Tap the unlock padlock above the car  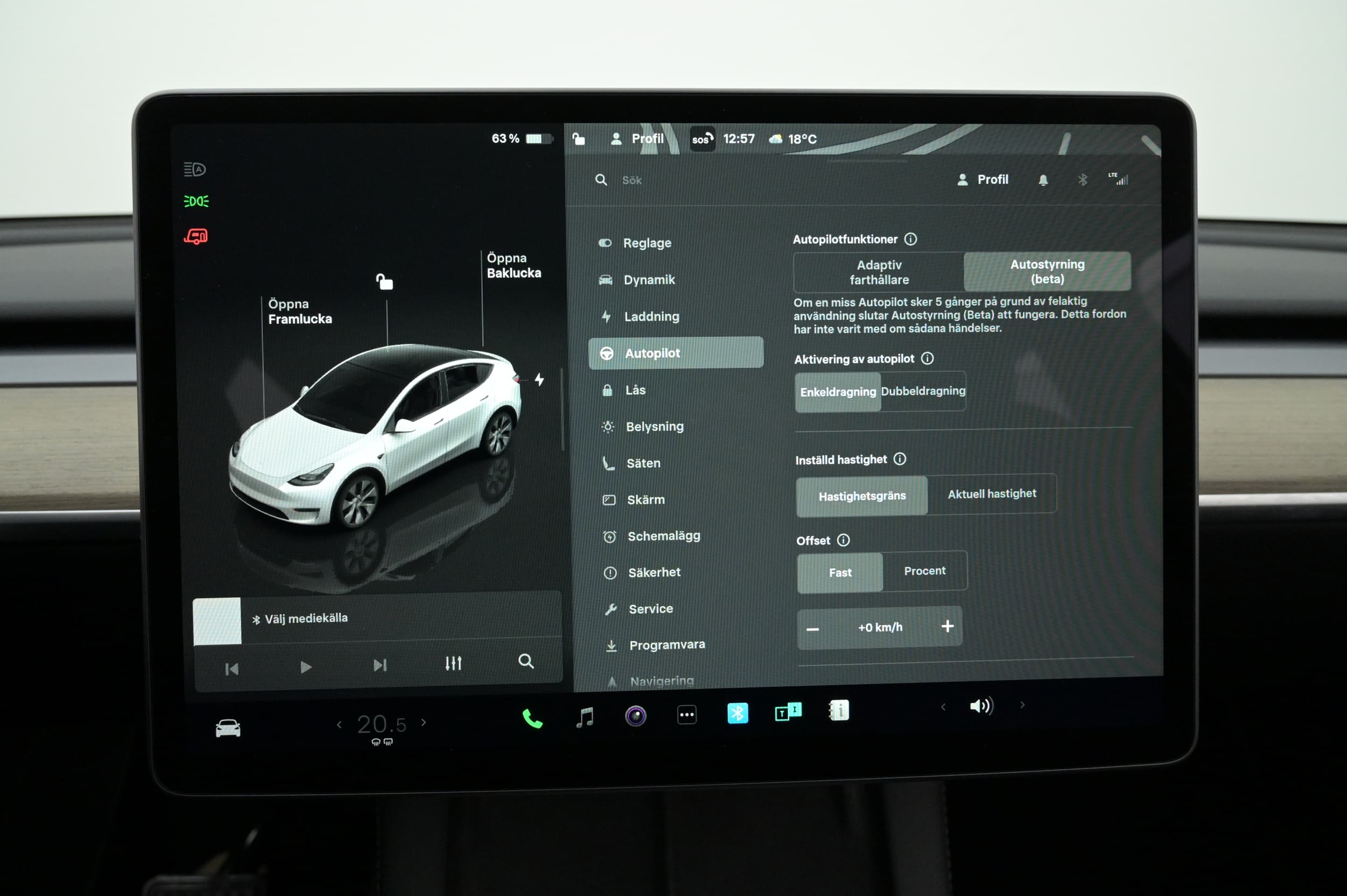pos(384,282)
